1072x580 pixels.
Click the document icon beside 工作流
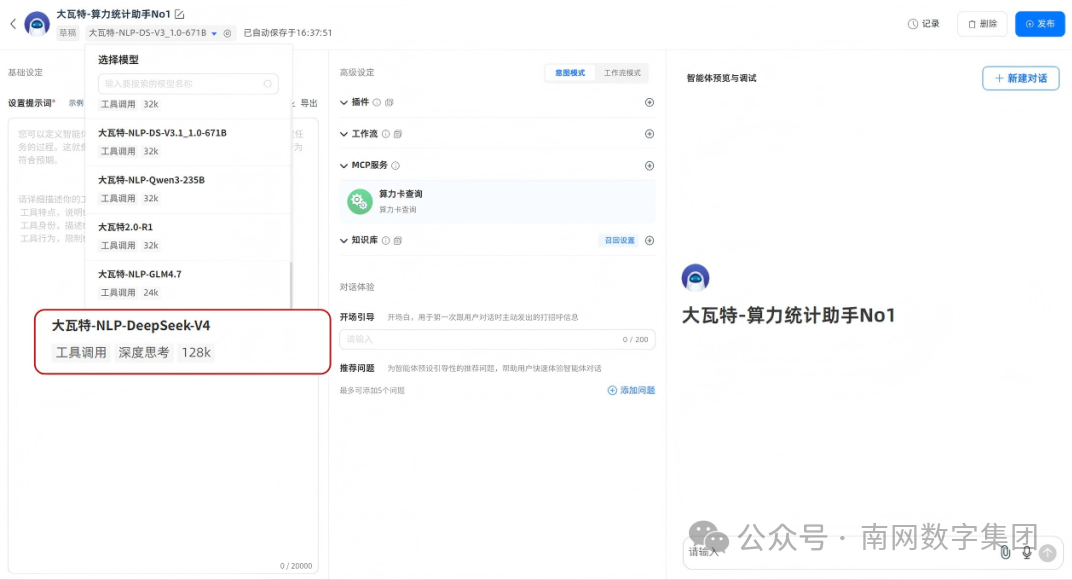(x=398, y=134)
